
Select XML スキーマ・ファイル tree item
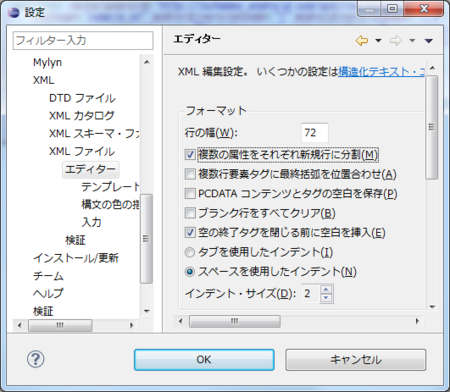[x=94, y=134]
